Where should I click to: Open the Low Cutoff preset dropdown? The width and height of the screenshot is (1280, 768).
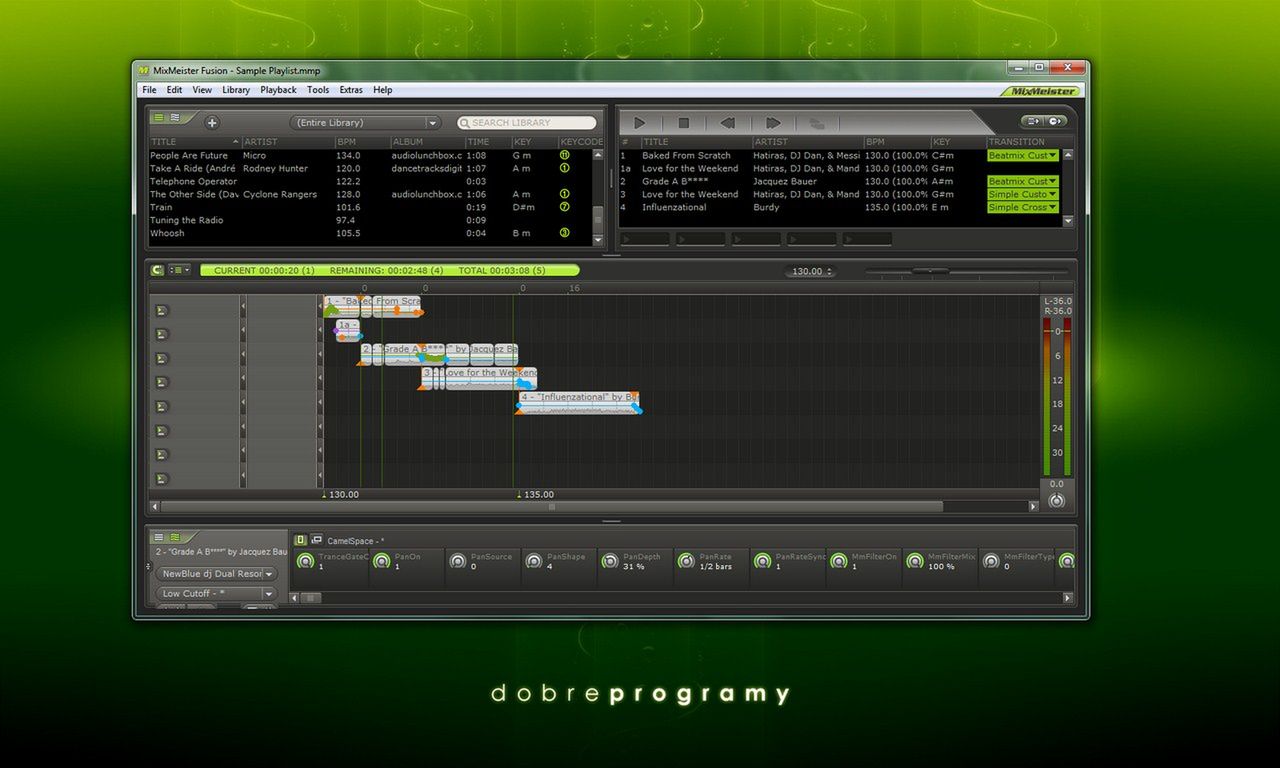point(216,593)
